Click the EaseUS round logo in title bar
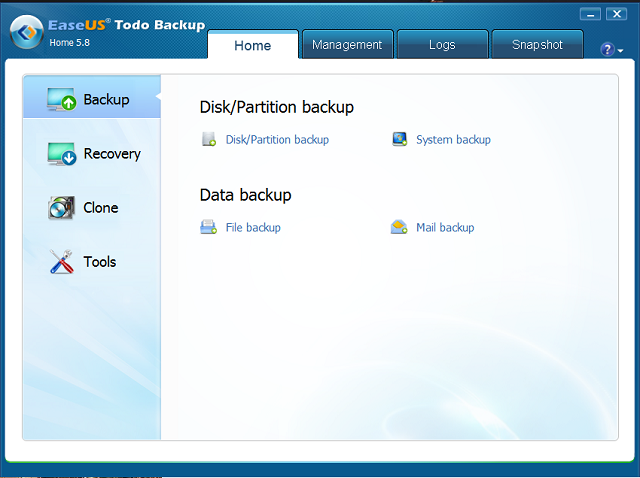The width and height of the screenshot is (640, 478). pos(25,33)
